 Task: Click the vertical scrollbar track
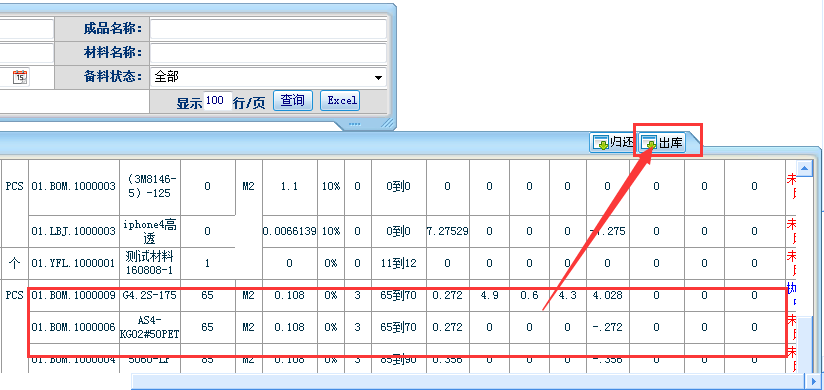[x=804, y=273]
